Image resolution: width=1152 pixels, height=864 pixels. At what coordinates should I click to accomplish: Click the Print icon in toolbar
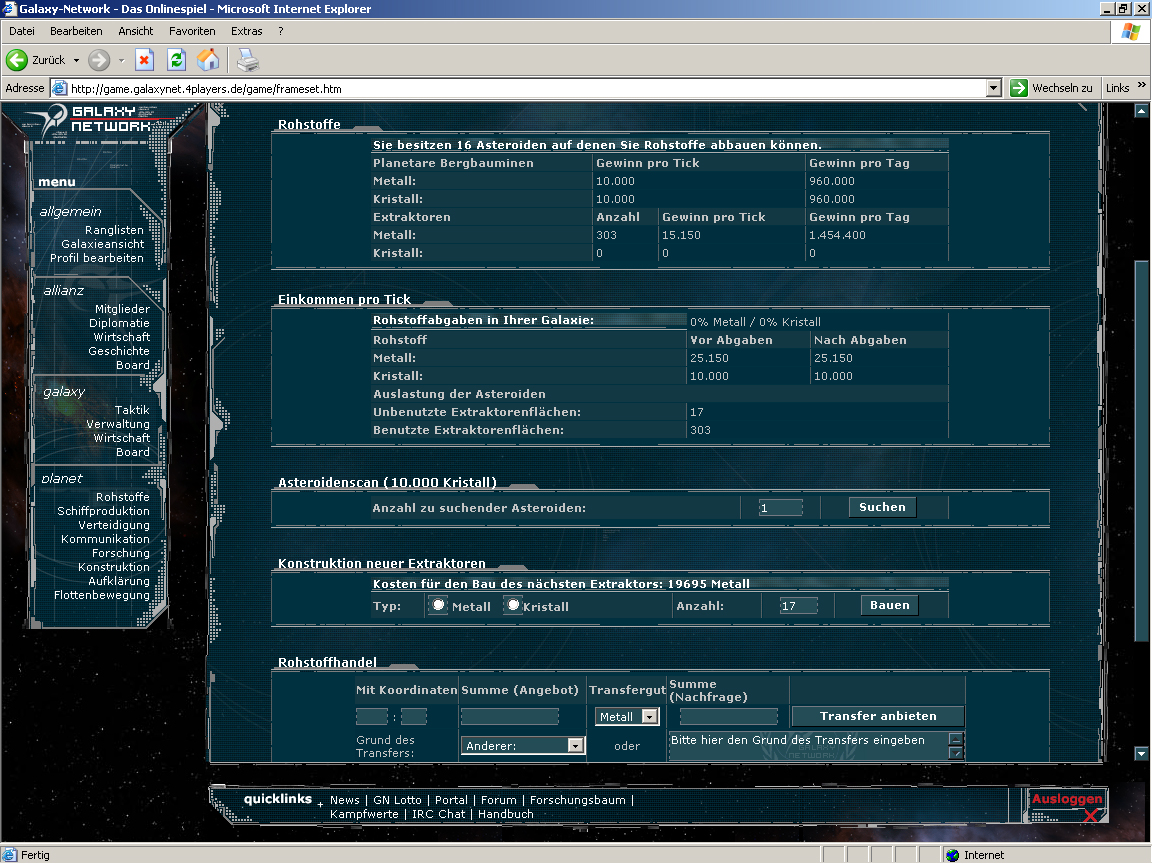(x=247, y=60)
